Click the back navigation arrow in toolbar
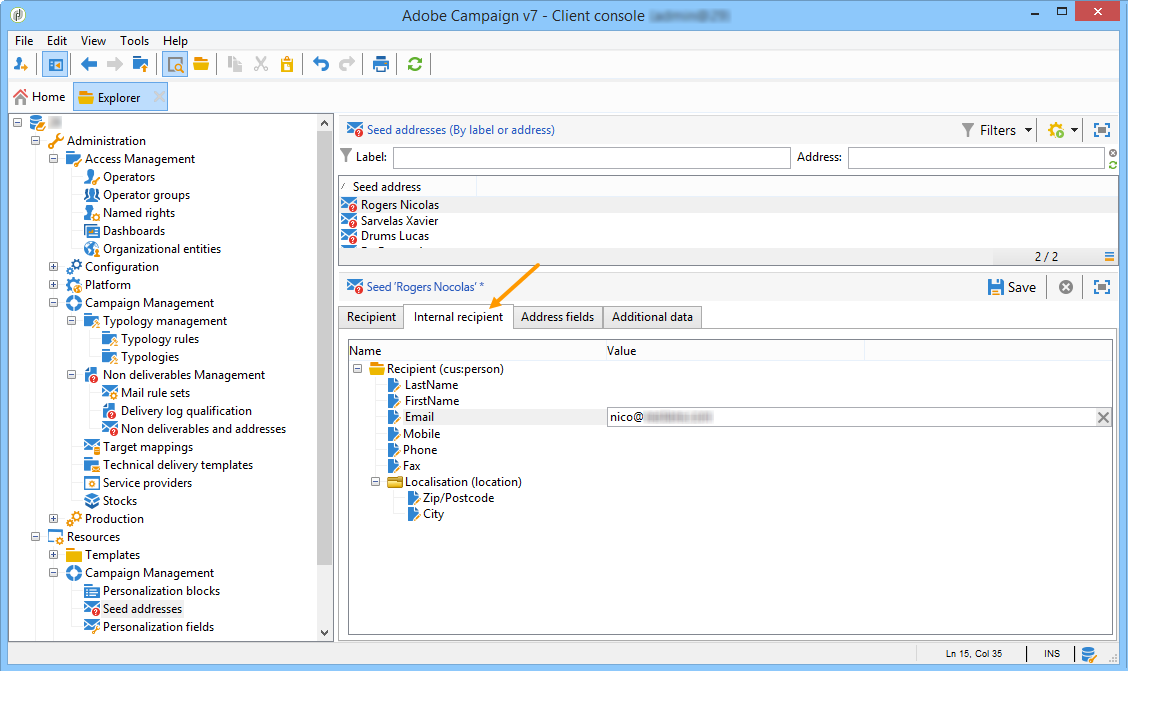The width and height of the screenshot is (1162, 708). tap(89, 64)
